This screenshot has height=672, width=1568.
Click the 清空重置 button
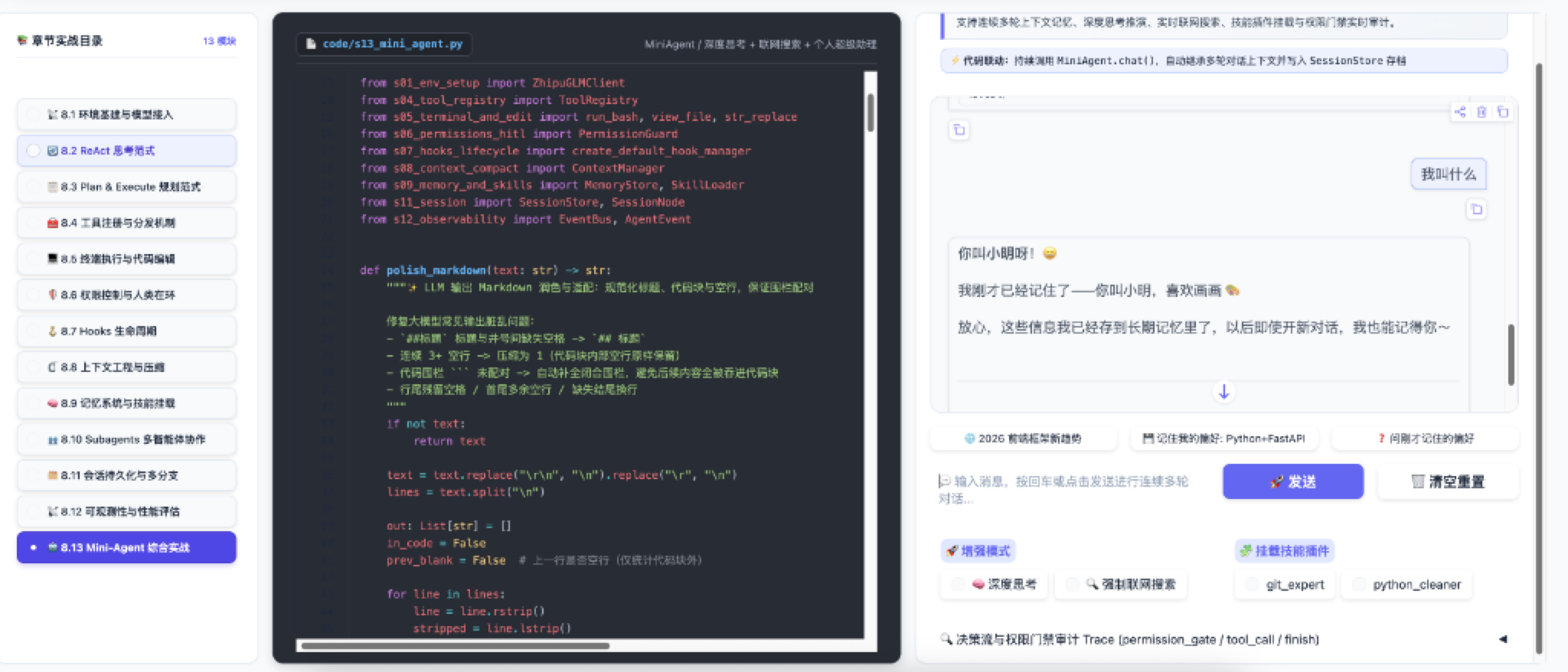[1448, 481]
